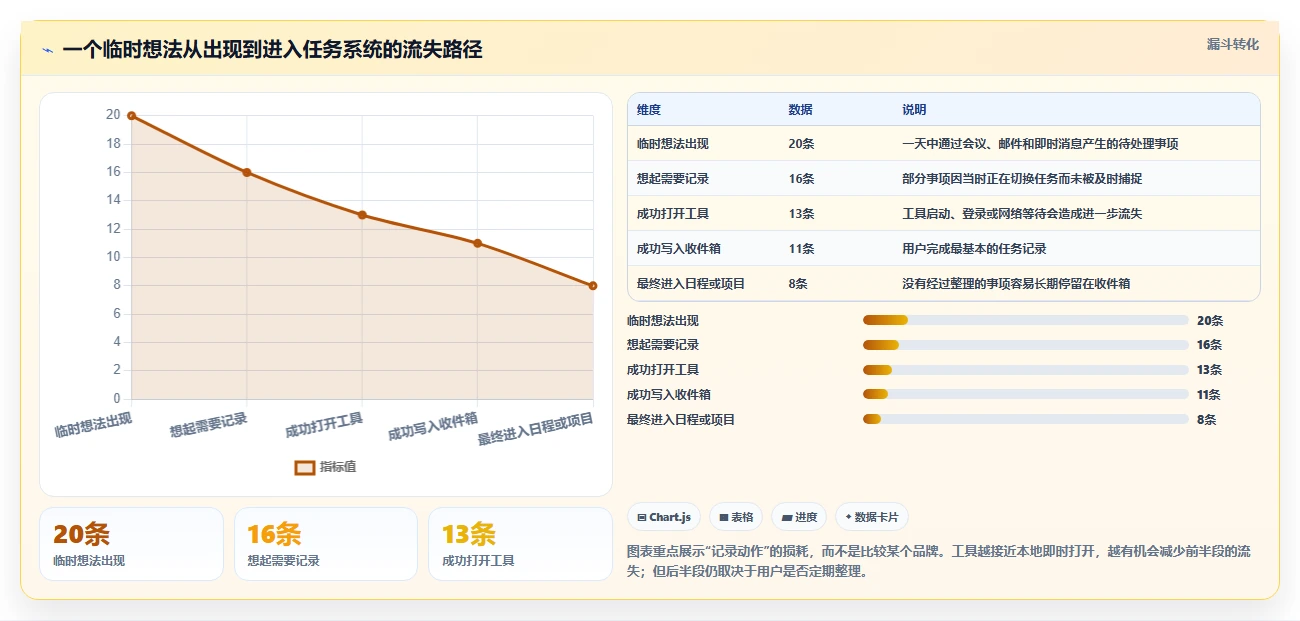Click the 16条 table cell
The image size is (1300, 621).
coord(801,179)
